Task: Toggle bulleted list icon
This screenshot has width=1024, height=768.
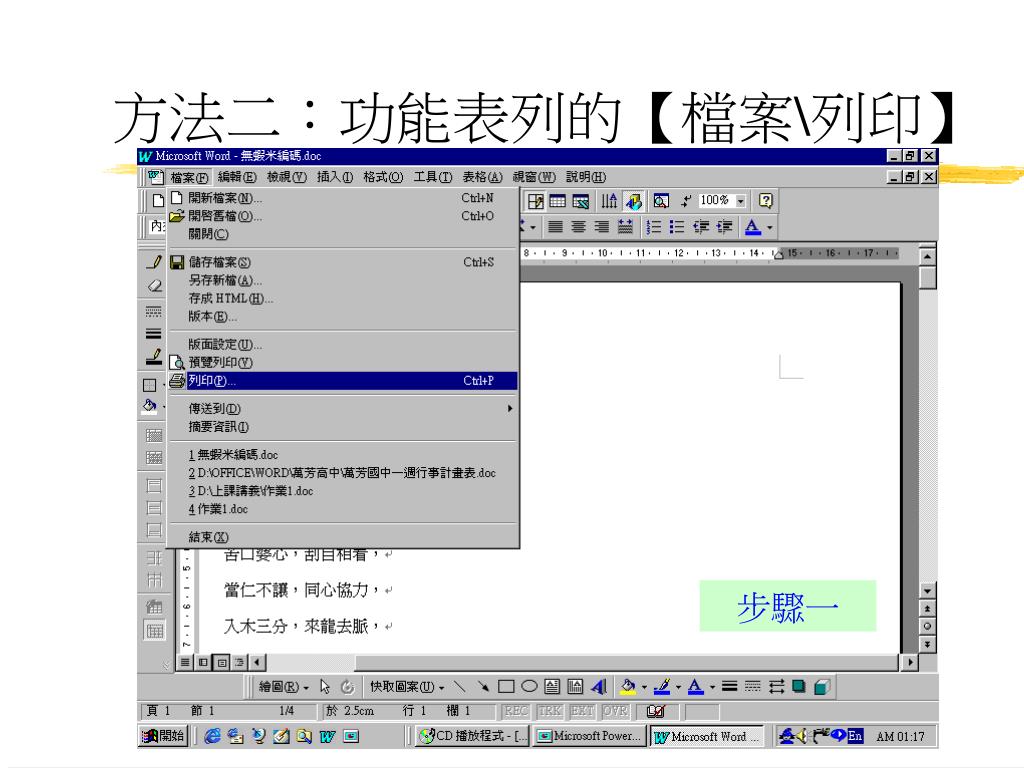Action: pyautogui.click(x=677, y=227)
